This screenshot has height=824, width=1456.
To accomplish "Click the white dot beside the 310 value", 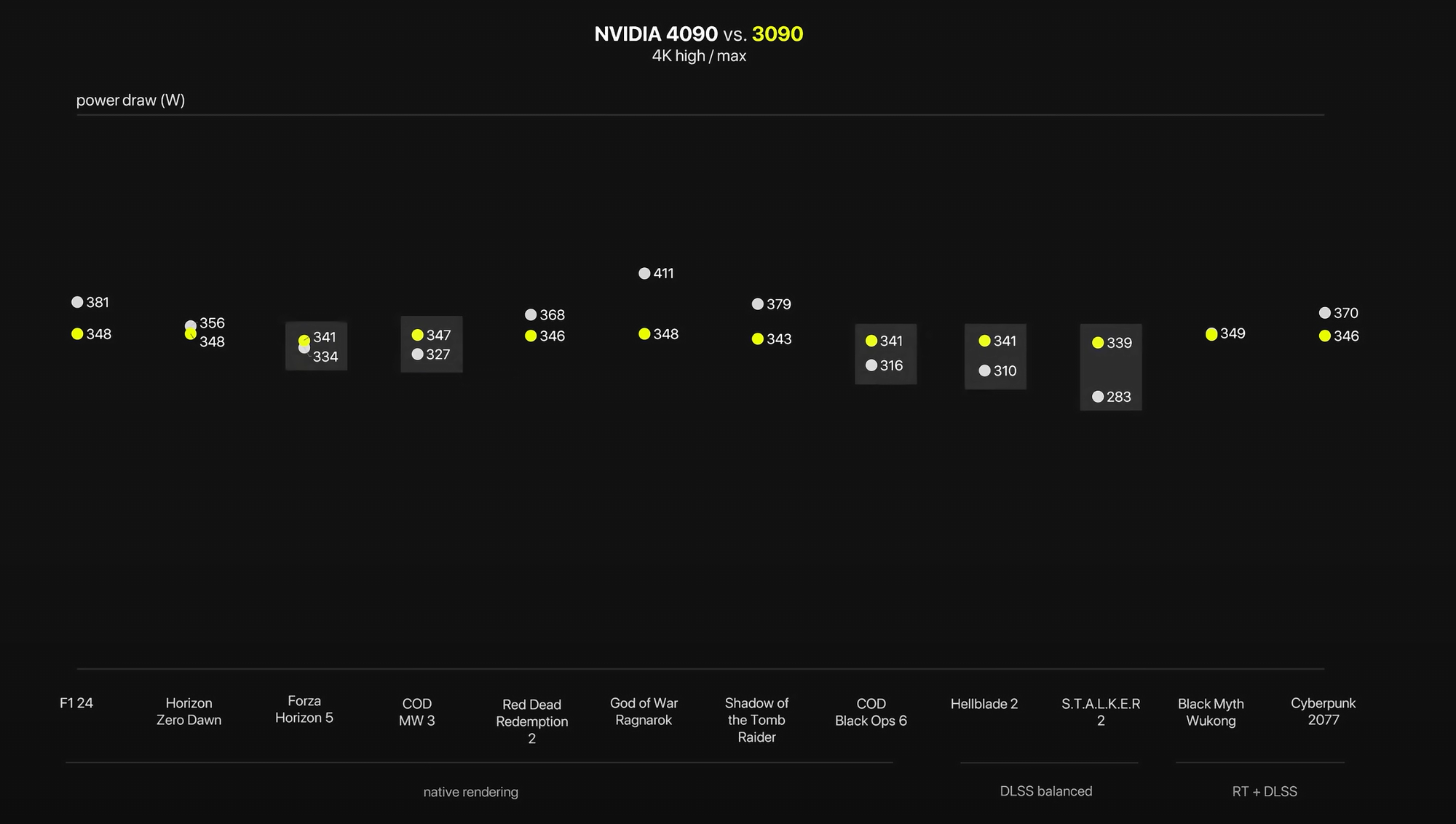I will [x=984, y=371].
